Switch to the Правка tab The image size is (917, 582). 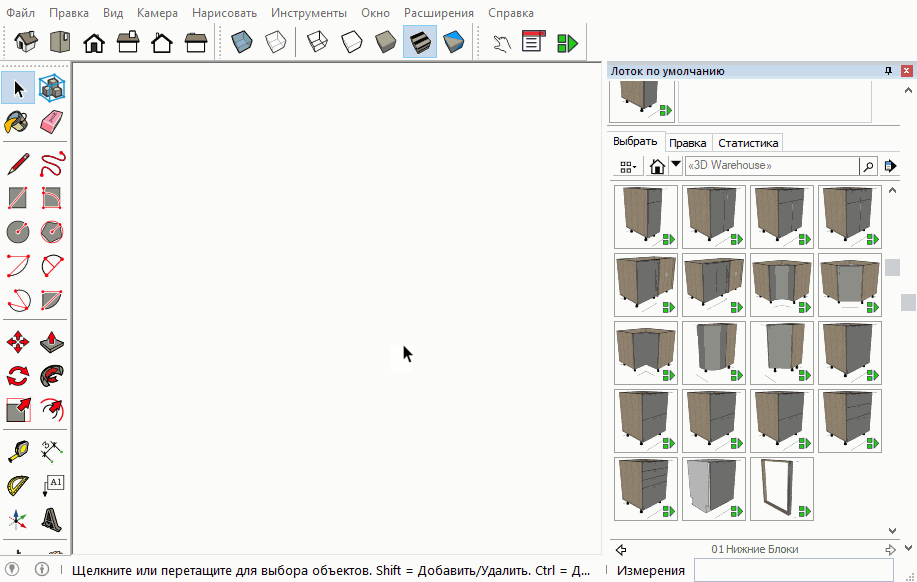688,143
